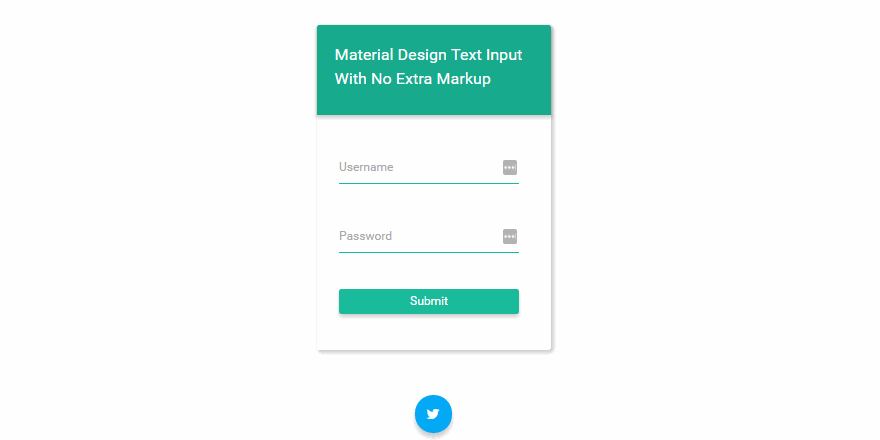The image size is (880, 440).
Task: Open autofill icon in Password field
Action: [x=510, y=237]
